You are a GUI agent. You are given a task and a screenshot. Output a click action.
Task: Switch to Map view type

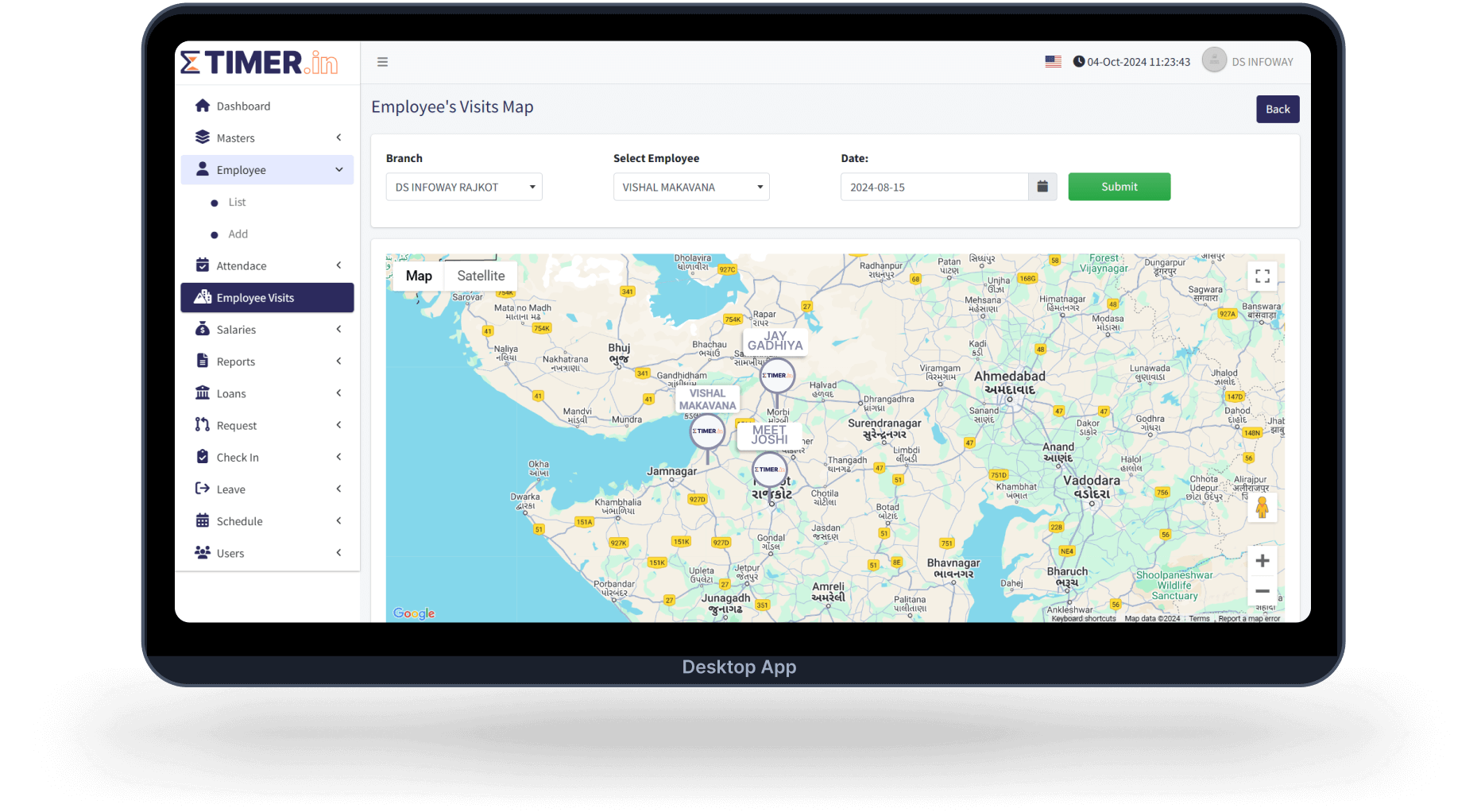[419, 276]
